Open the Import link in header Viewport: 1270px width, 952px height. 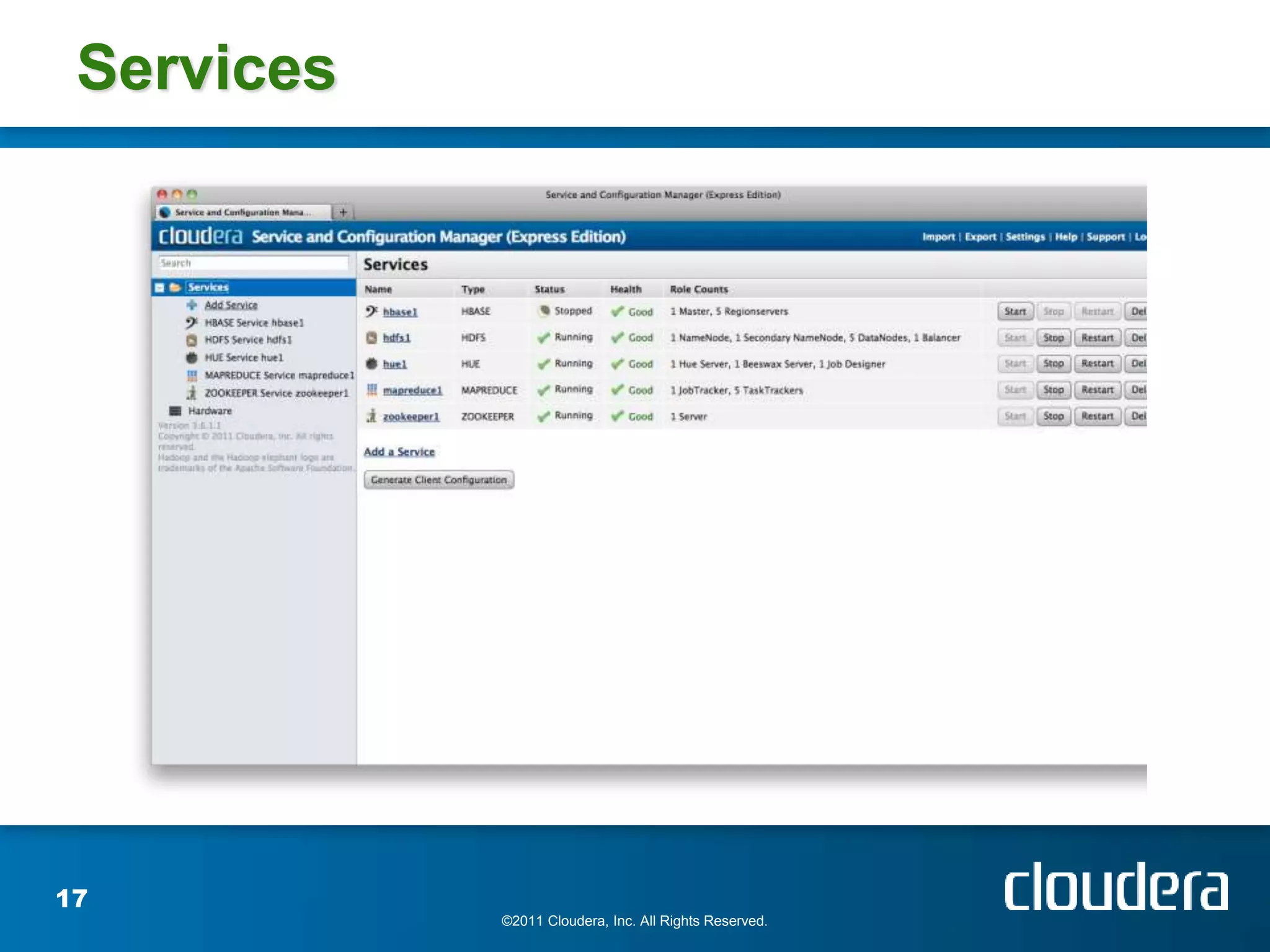(x=938, y=237)
